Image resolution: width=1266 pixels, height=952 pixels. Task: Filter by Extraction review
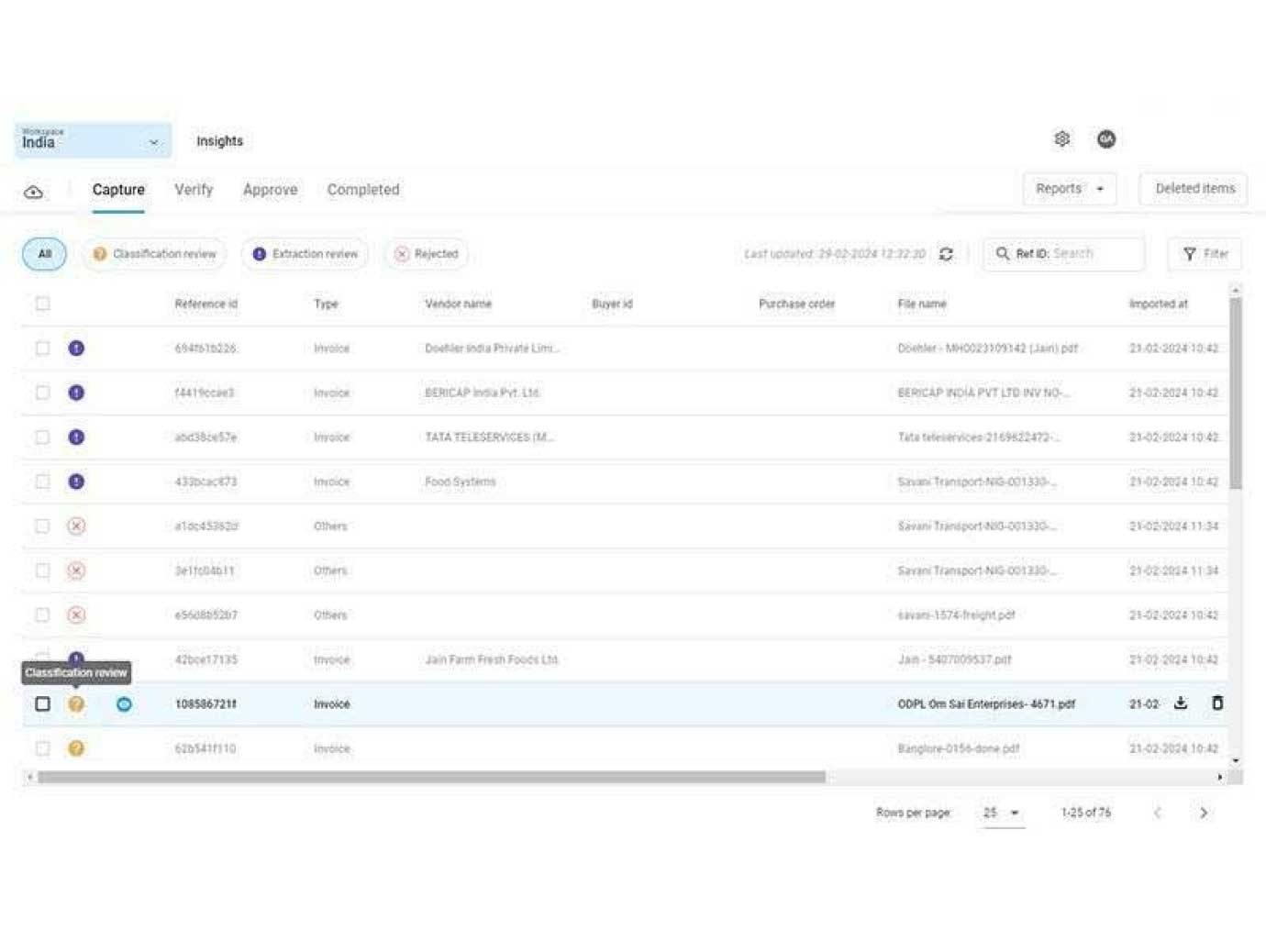[305, 254]
